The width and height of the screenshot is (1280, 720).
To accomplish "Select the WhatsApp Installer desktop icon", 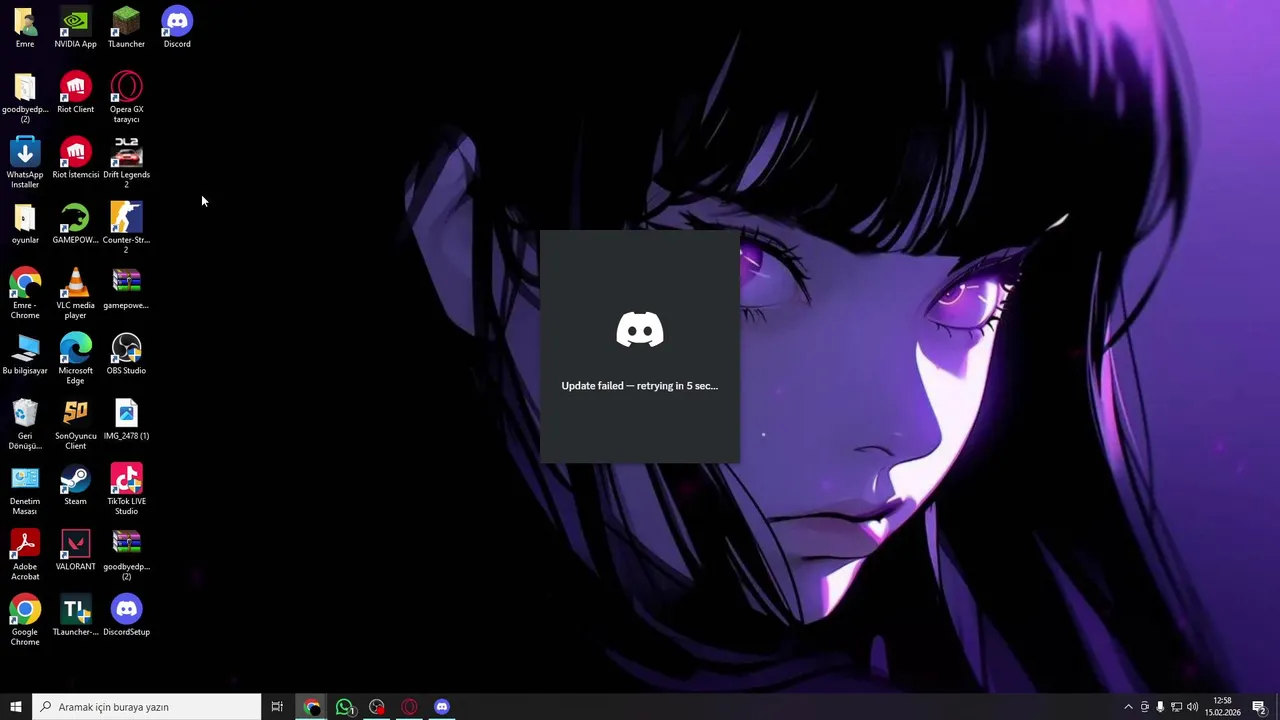I will [x=25, y=162].
